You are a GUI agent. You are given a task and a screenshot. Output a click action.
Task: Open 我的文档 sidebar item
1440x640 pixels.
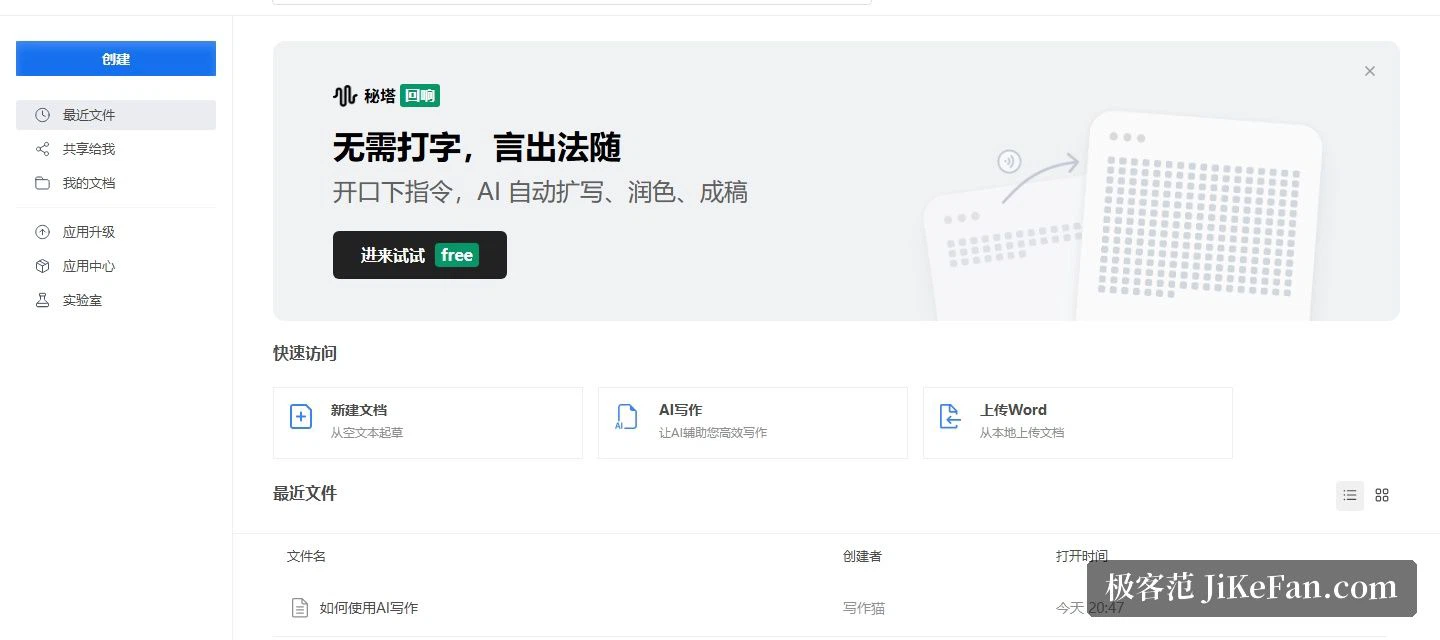tap(116, 183)
